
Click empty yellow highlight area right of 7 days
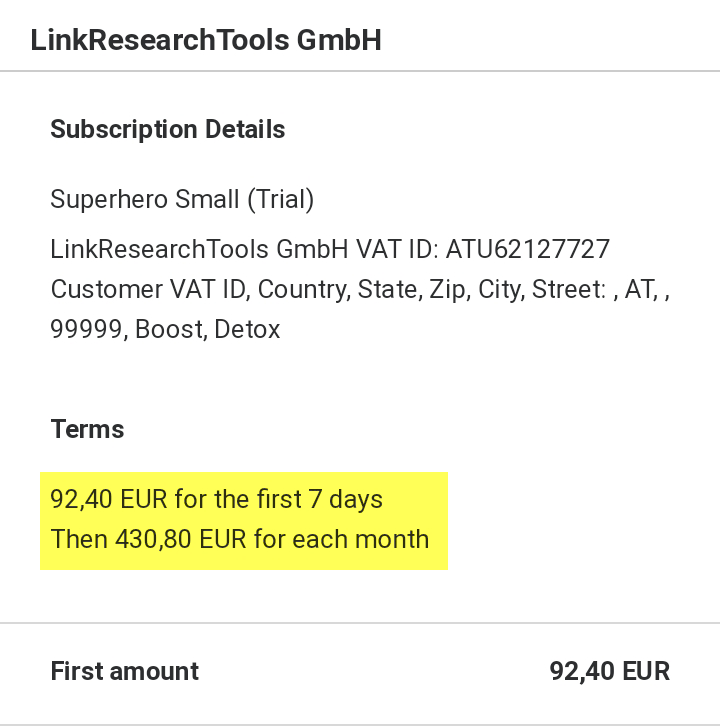(415, 500)
